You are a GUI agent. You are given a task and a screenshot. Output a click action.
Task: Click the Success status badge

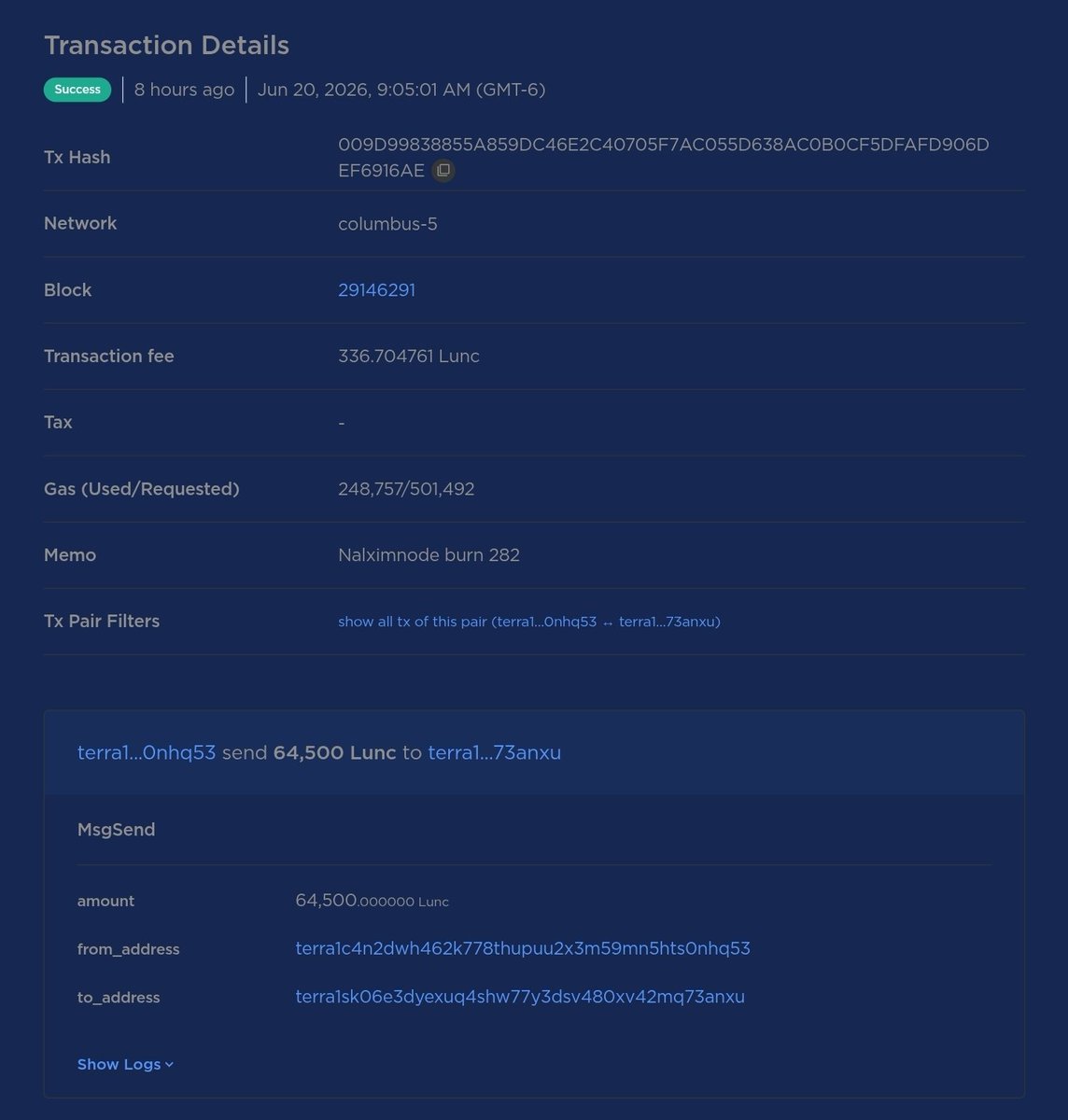click(x=77, y=90)
